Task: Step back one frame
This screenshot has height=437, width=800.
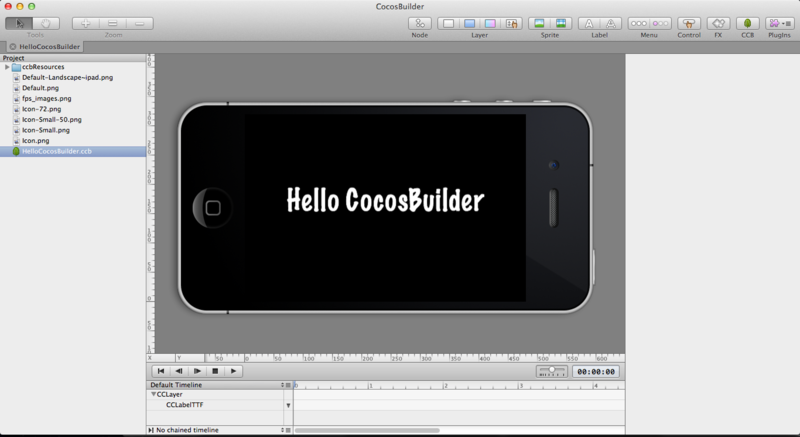Action: [x=179, y=371]
